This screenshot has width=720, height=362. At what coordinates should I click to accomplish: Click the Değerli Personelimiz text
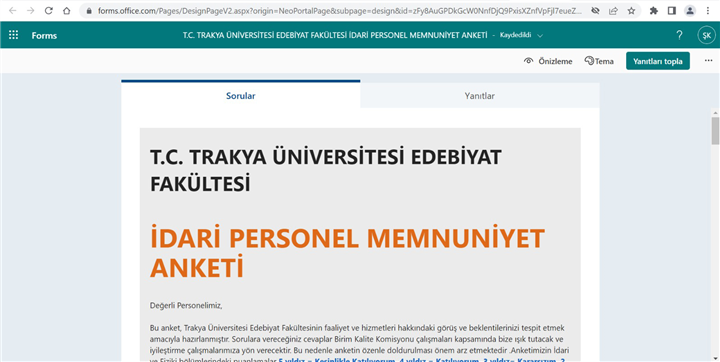coord(186,305)
